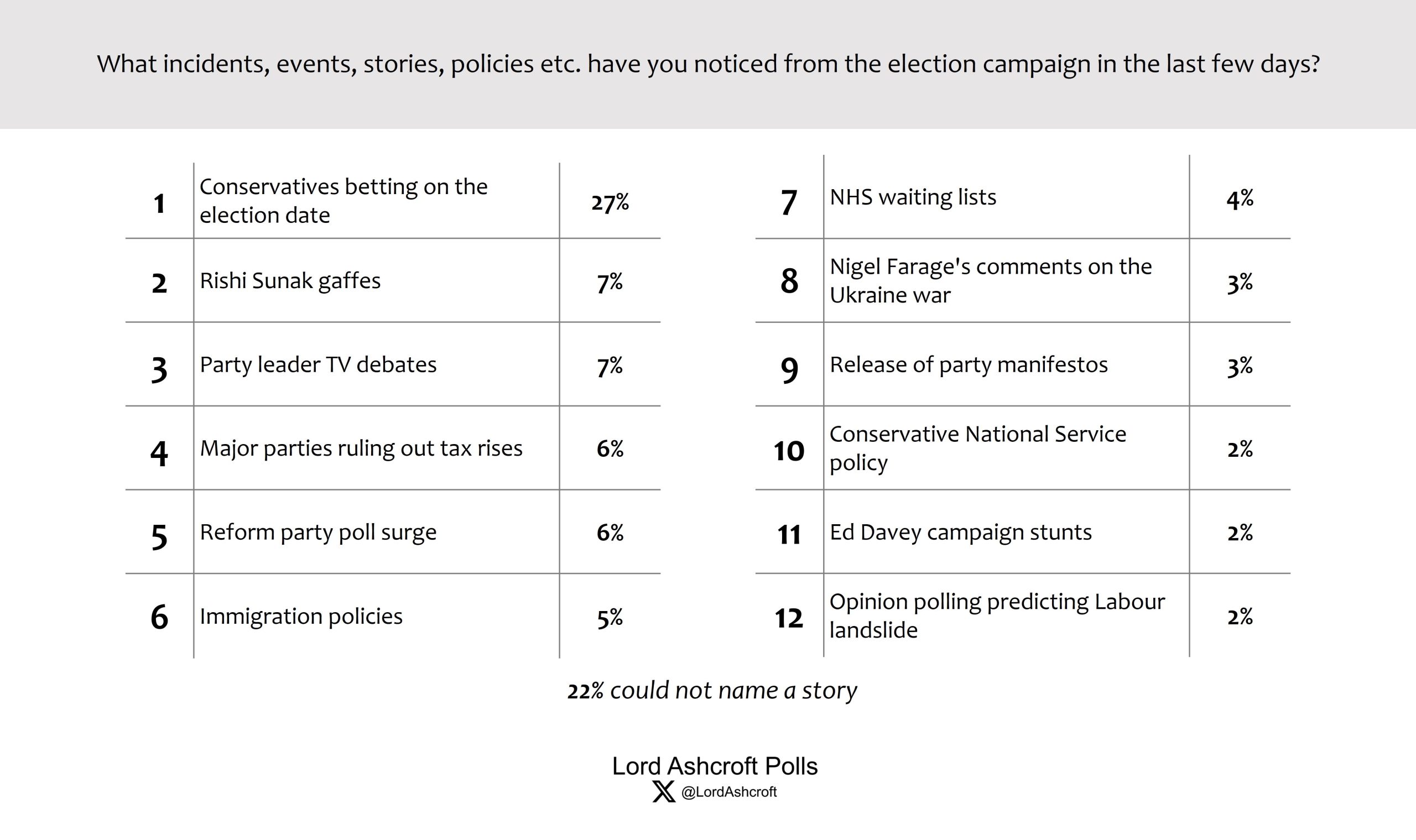Select the 27% value
Viewport: 1416px width, 840px height.
tap(610, 202)
